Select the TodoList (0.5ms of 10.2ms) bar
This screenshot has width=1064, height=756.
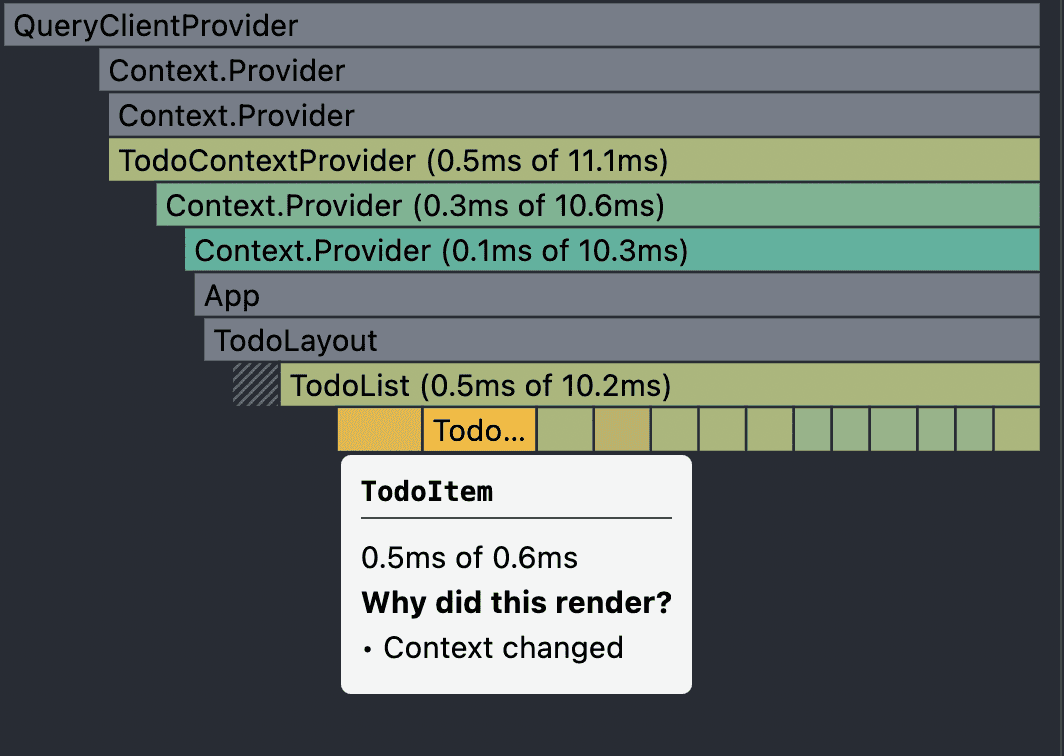coord(660,385)
